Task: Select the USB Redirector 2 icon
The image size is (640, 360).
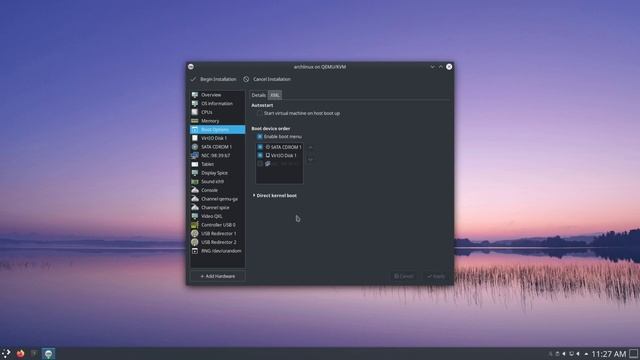Action: point(195,242)
